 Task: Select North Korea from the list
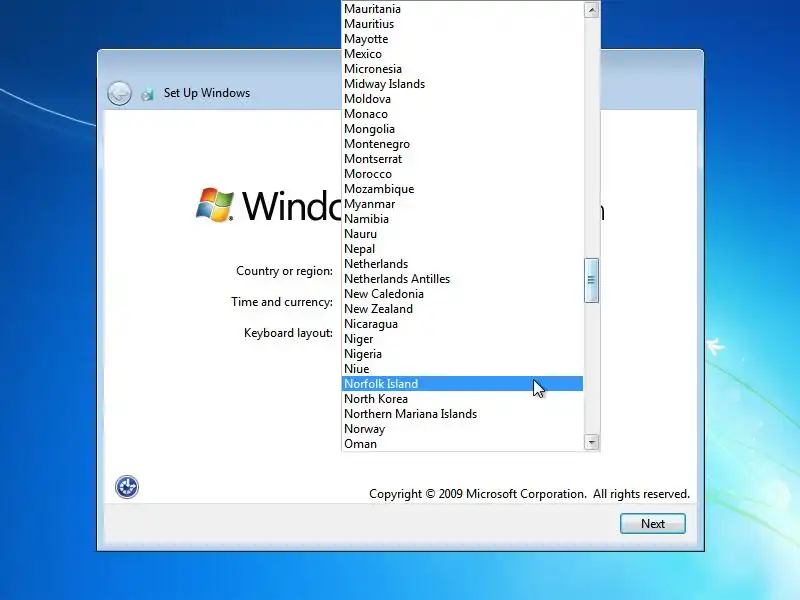click(x=462, y=399)
